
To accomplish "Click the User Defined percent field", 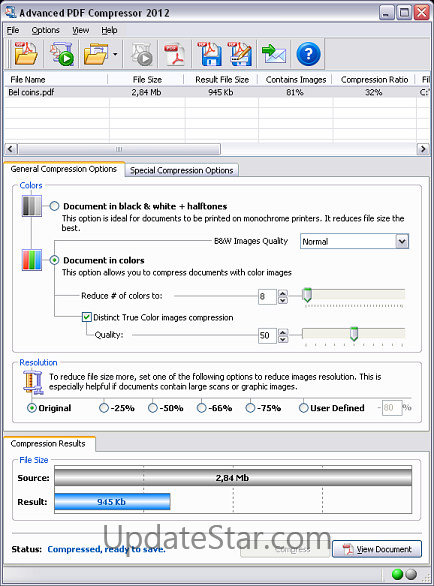I will (x=391, y=408).
